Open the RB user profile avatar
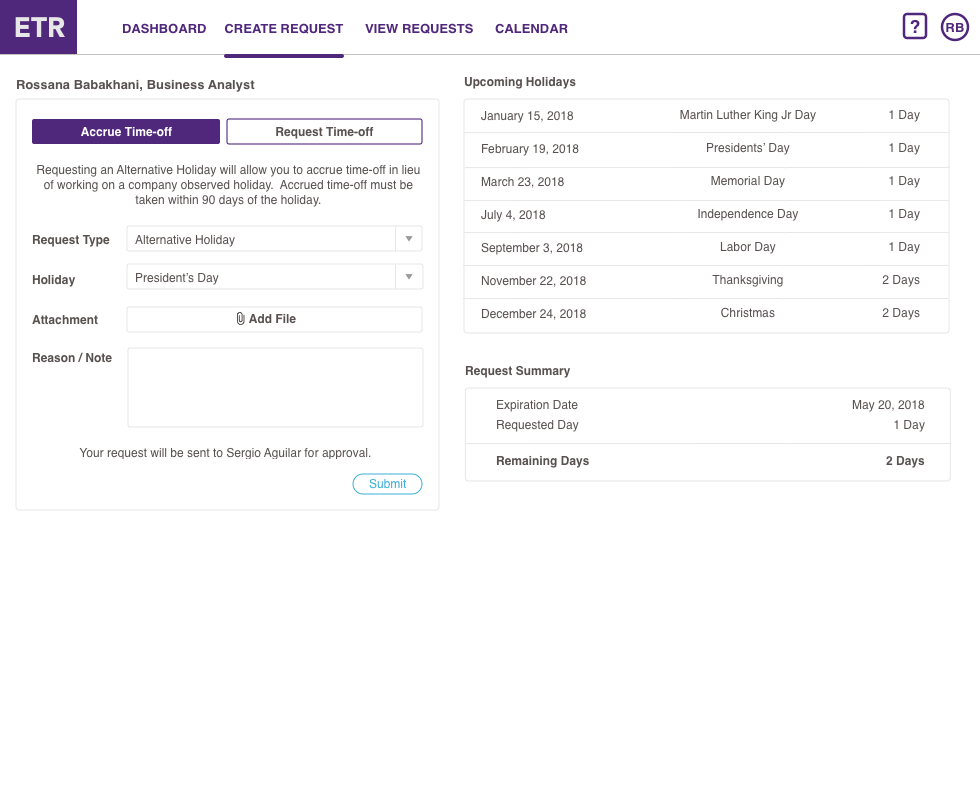 pos(954,28)
